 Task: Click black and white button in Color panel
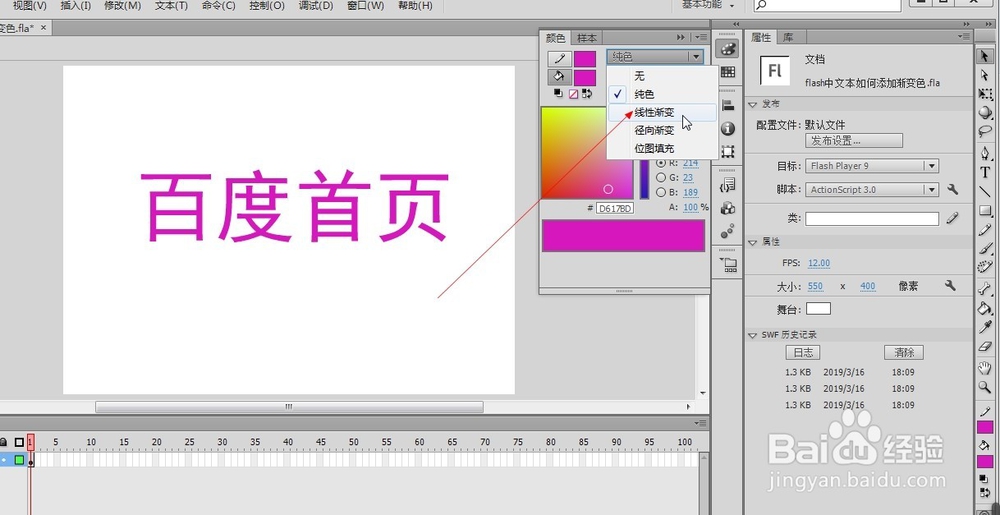[x=559, y=94]
